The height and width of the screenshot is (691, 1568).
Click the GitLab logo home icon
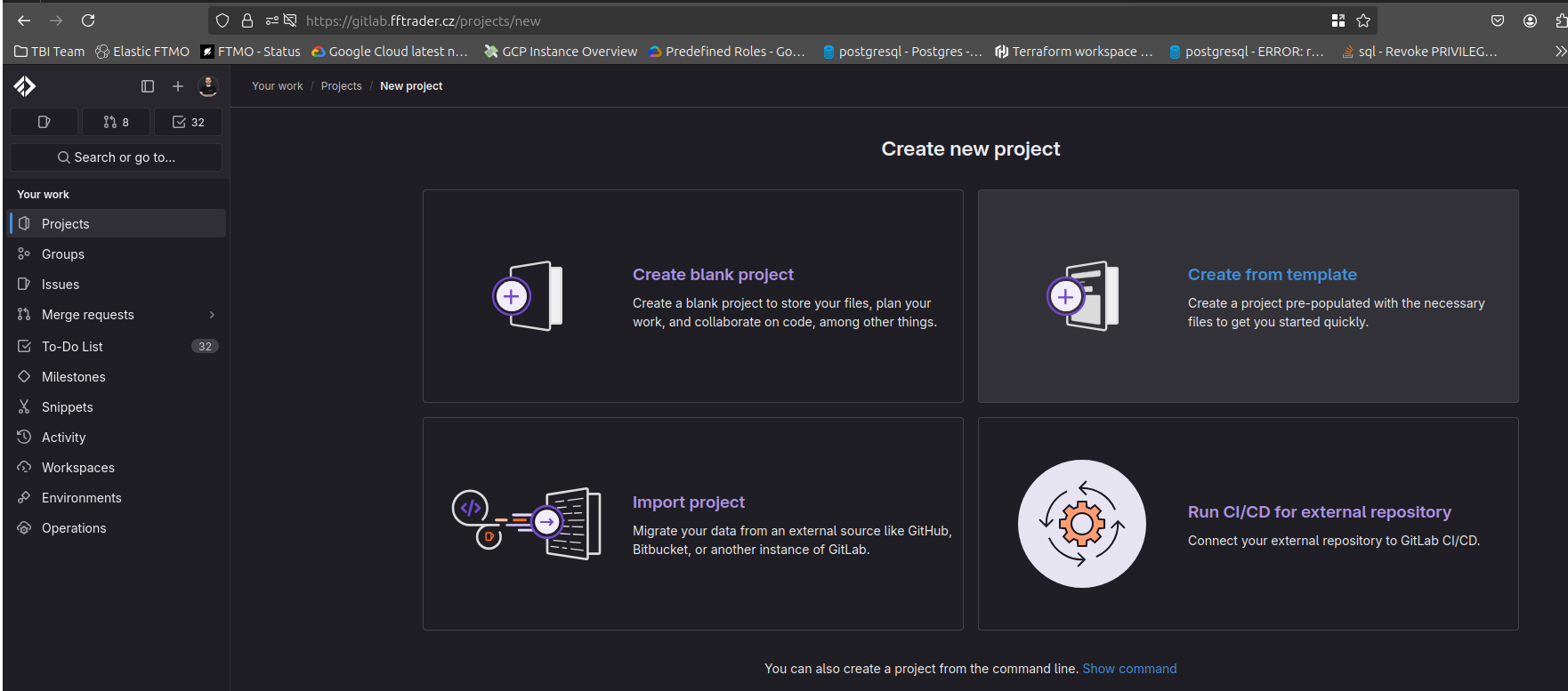pyautogui.click(x=25, y=86)
